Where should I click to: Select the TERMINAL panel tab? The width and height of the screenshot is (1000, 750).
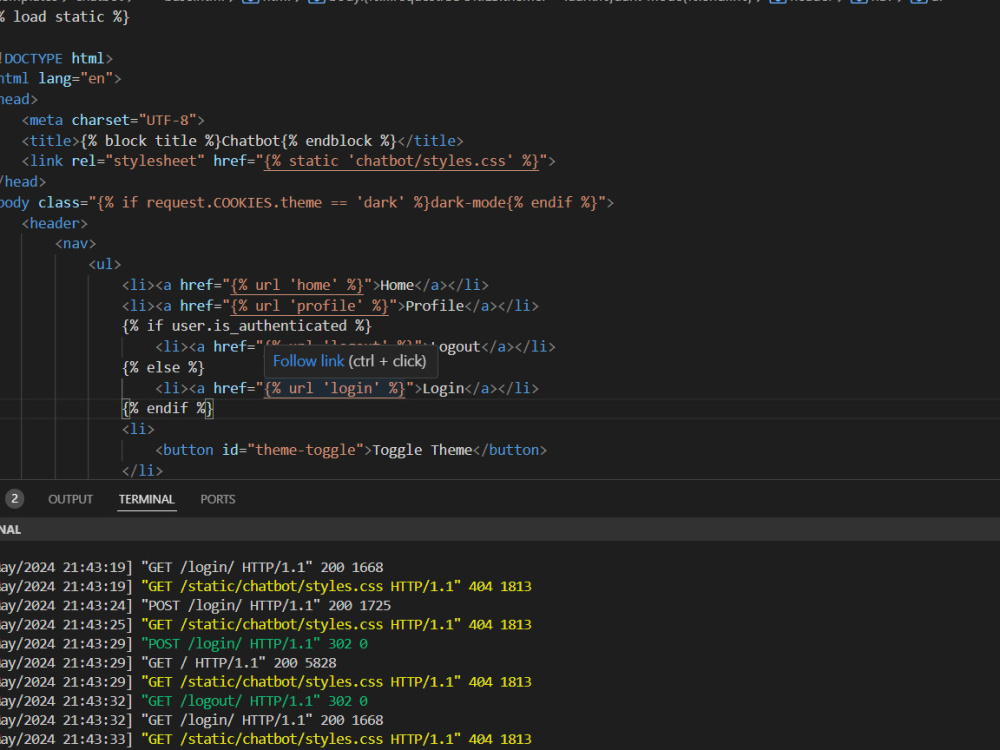pos(147,499)
